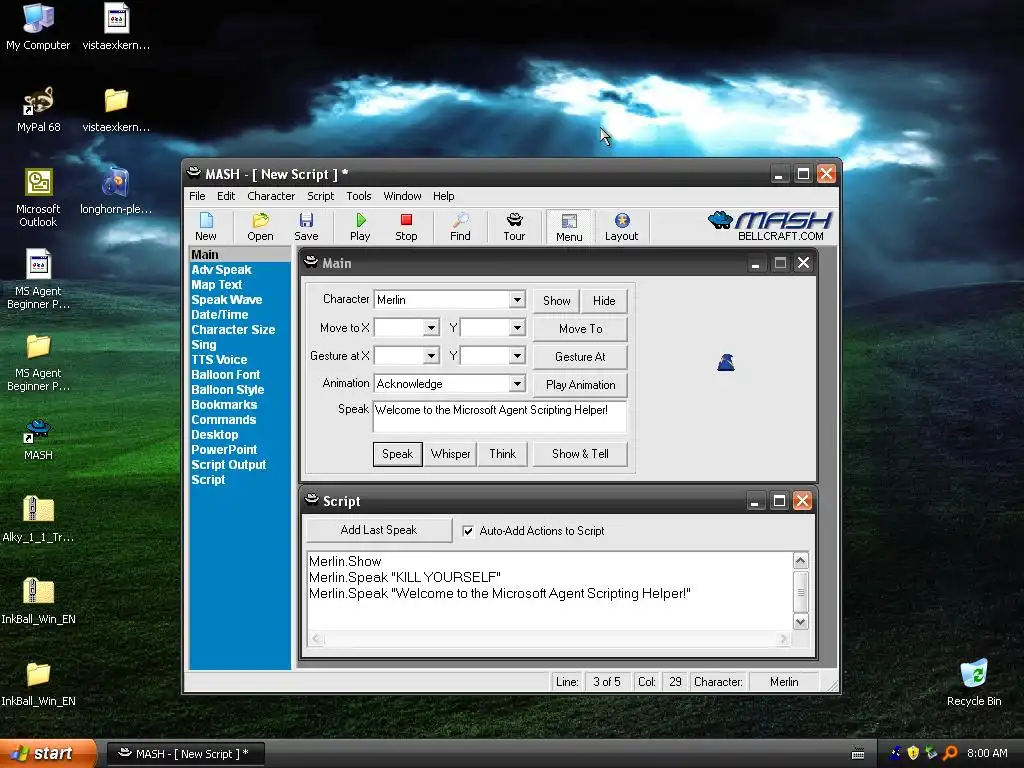This screenshot has width=1024, height=768.
Task: Click the Layout toolbar icon
Action: pyautogui.click(x=621, y=226)
